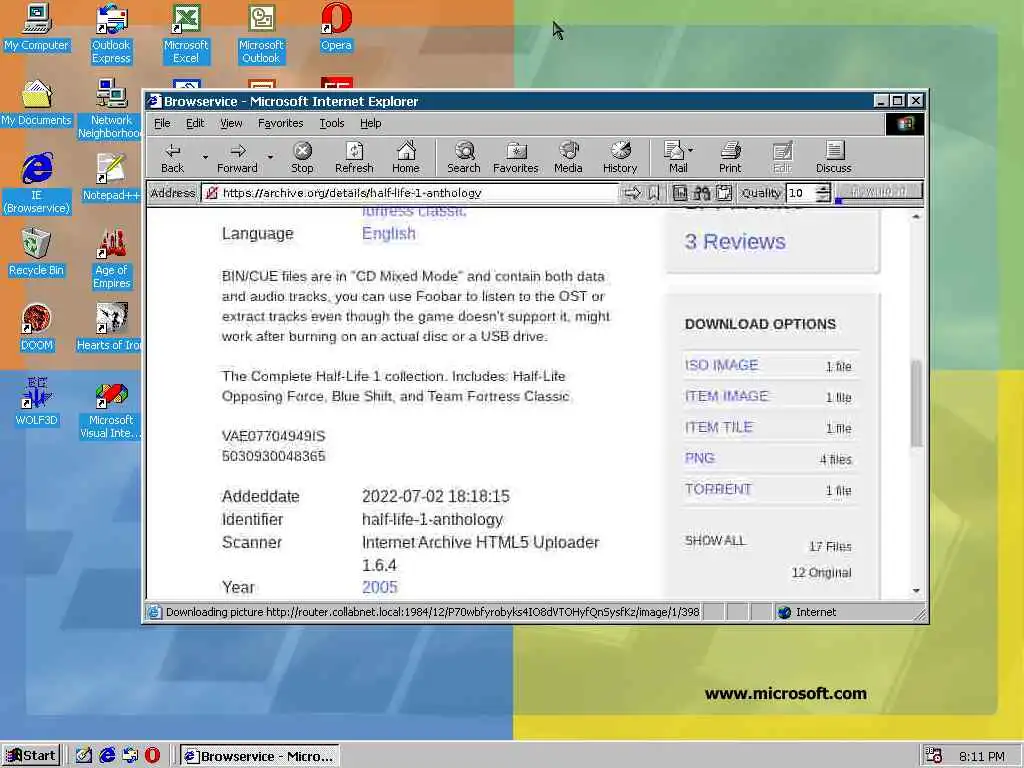
Task: Click the Back toolbar button
Action: tap(173, 157)
